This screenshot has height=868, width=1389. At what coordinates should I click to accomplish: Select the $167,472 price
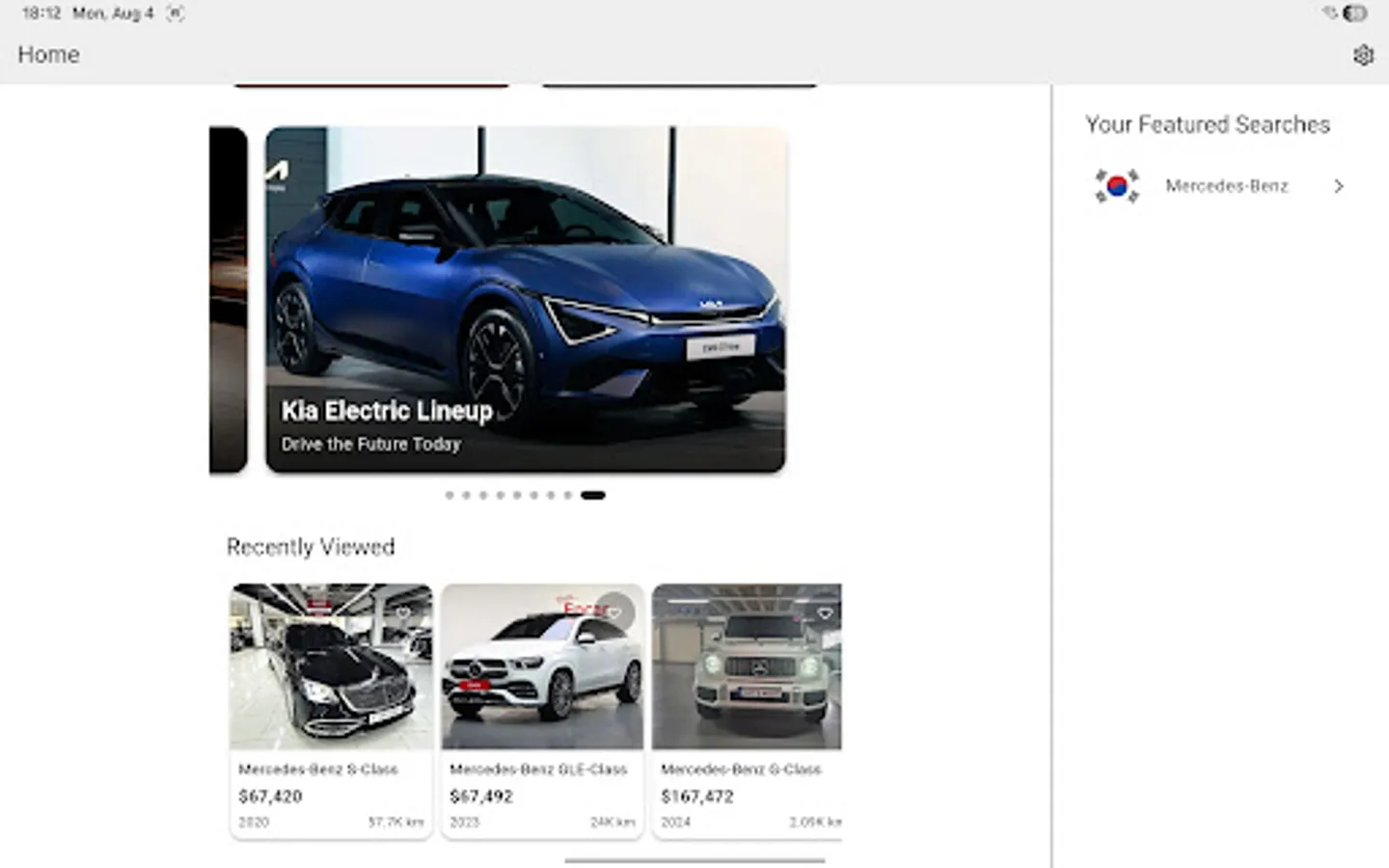pyautogui.click(x=697, y=797)
